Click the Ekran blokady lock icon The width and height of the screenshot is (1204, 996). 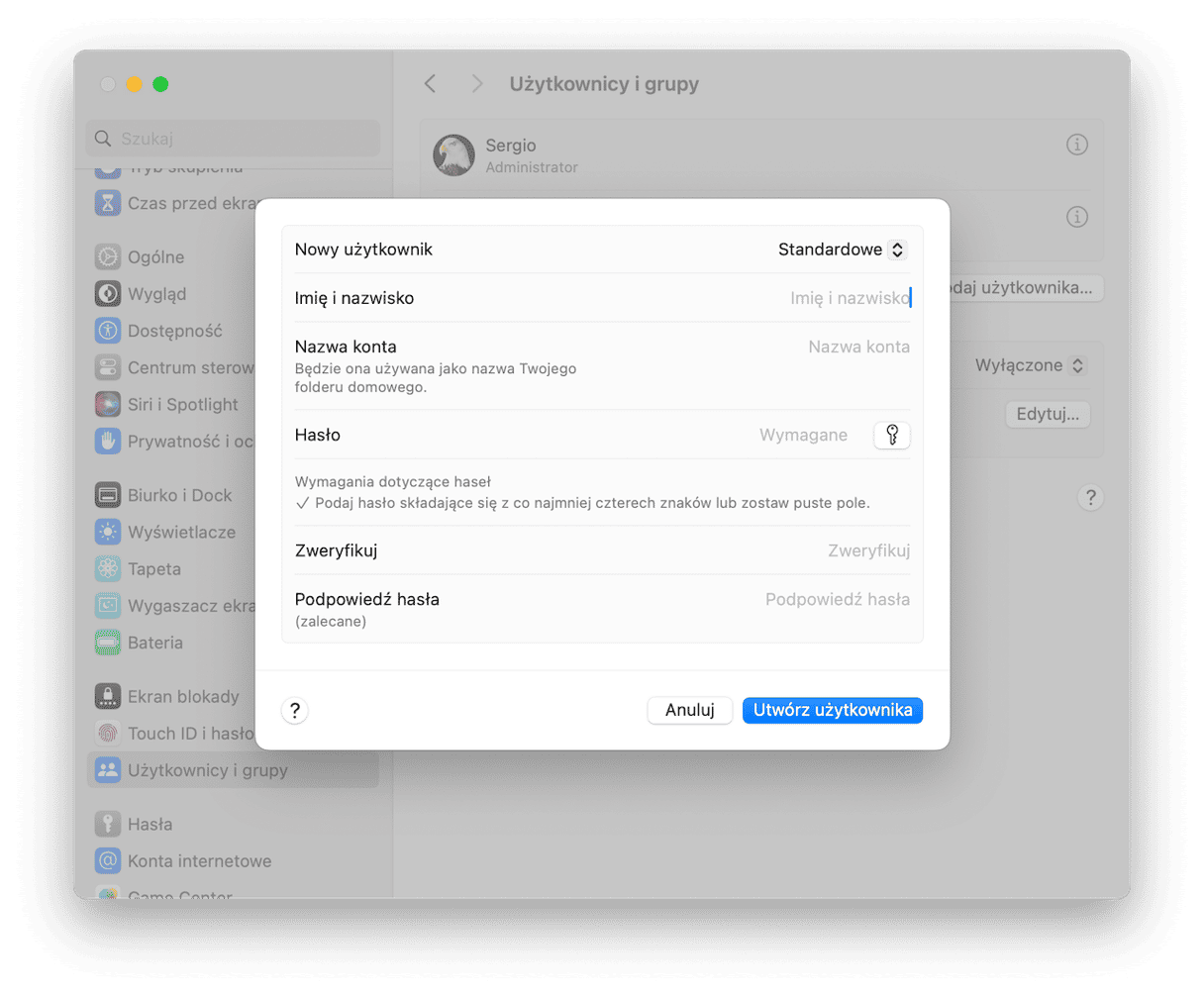click(x=108, y=696)
